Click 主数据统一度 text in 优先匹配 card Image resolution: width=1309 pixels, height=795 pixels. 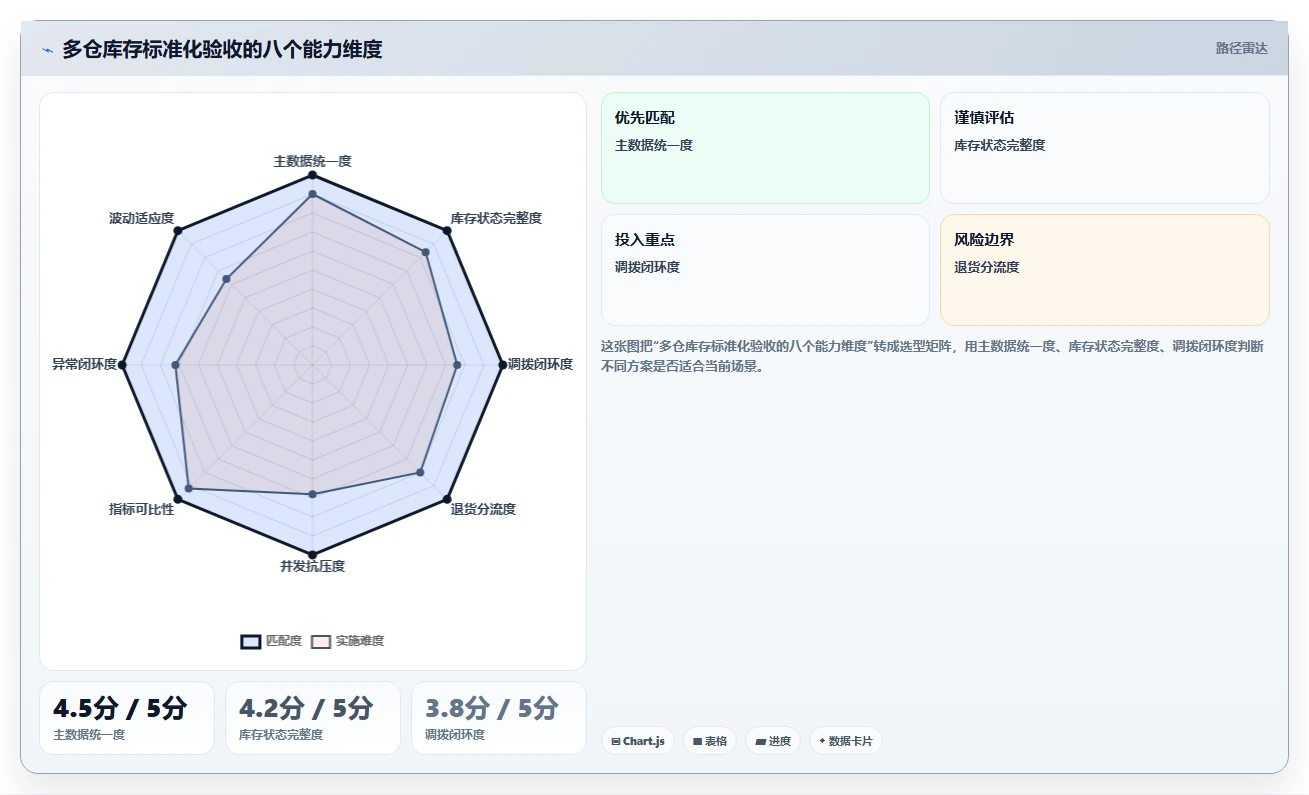(654, 145)
